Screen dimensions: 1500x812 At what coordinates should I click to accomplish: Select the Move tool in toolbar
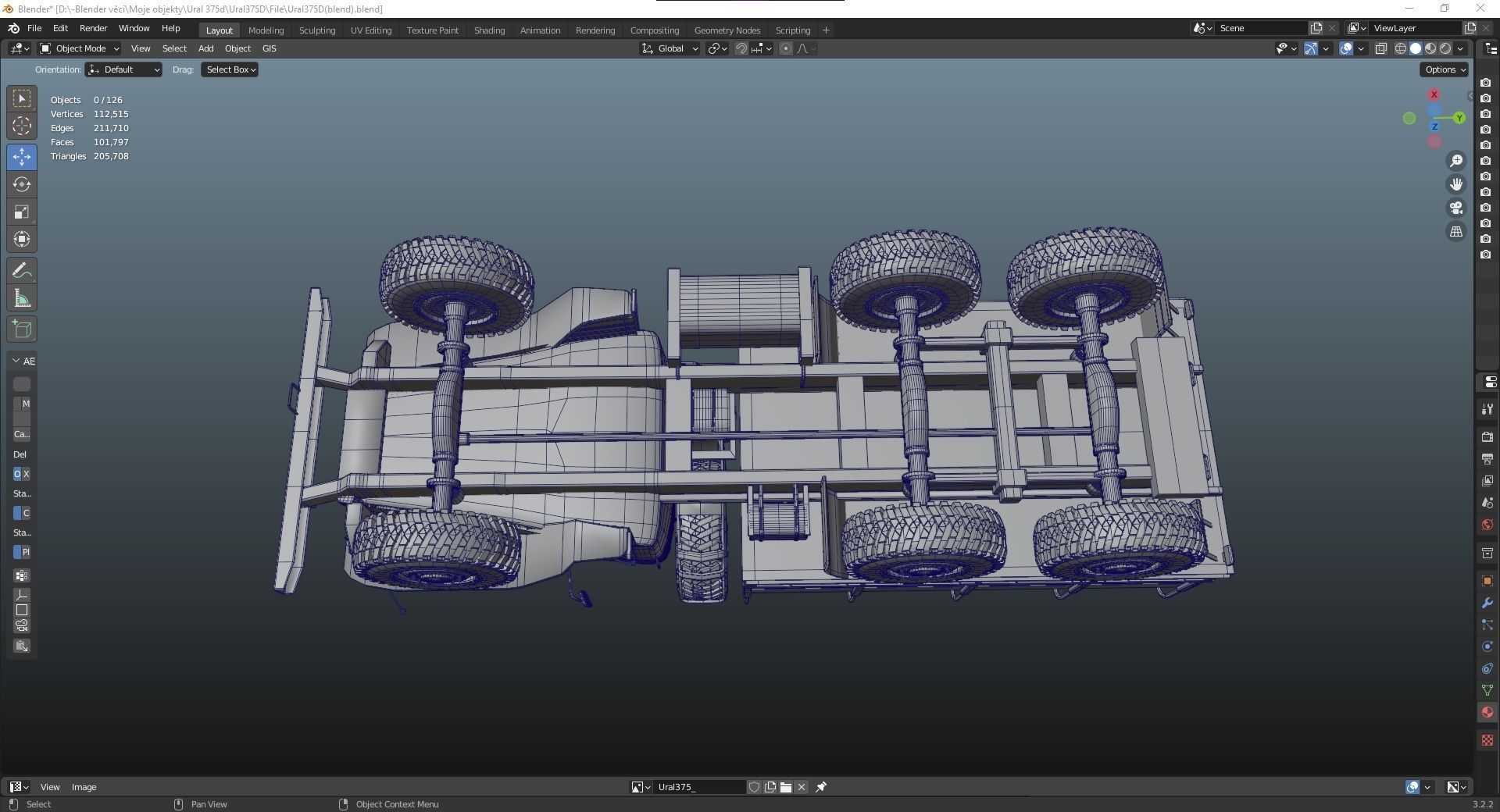[22, 157]
